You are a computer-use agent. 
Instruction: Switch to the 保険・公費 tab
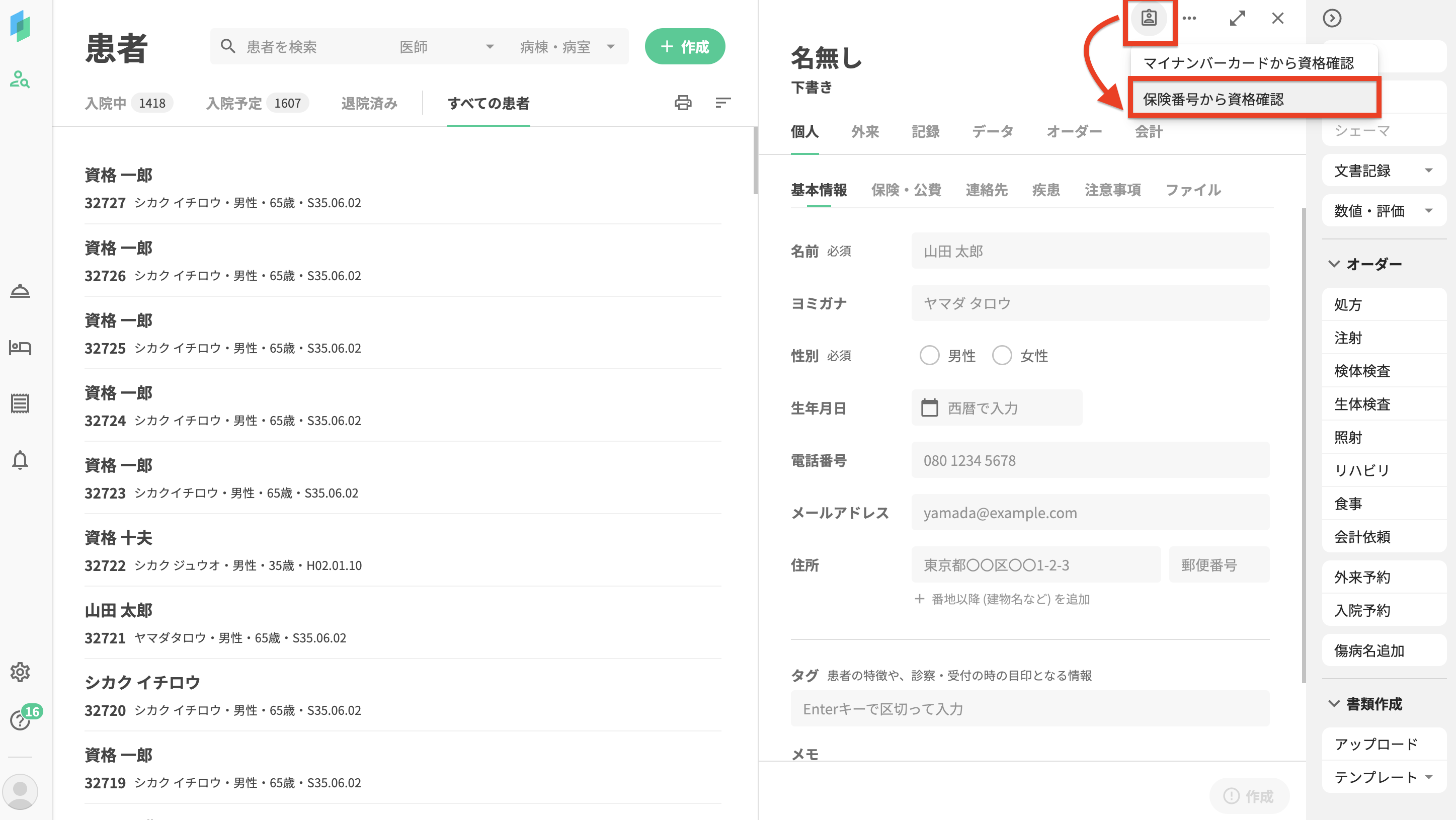(906, 190)
